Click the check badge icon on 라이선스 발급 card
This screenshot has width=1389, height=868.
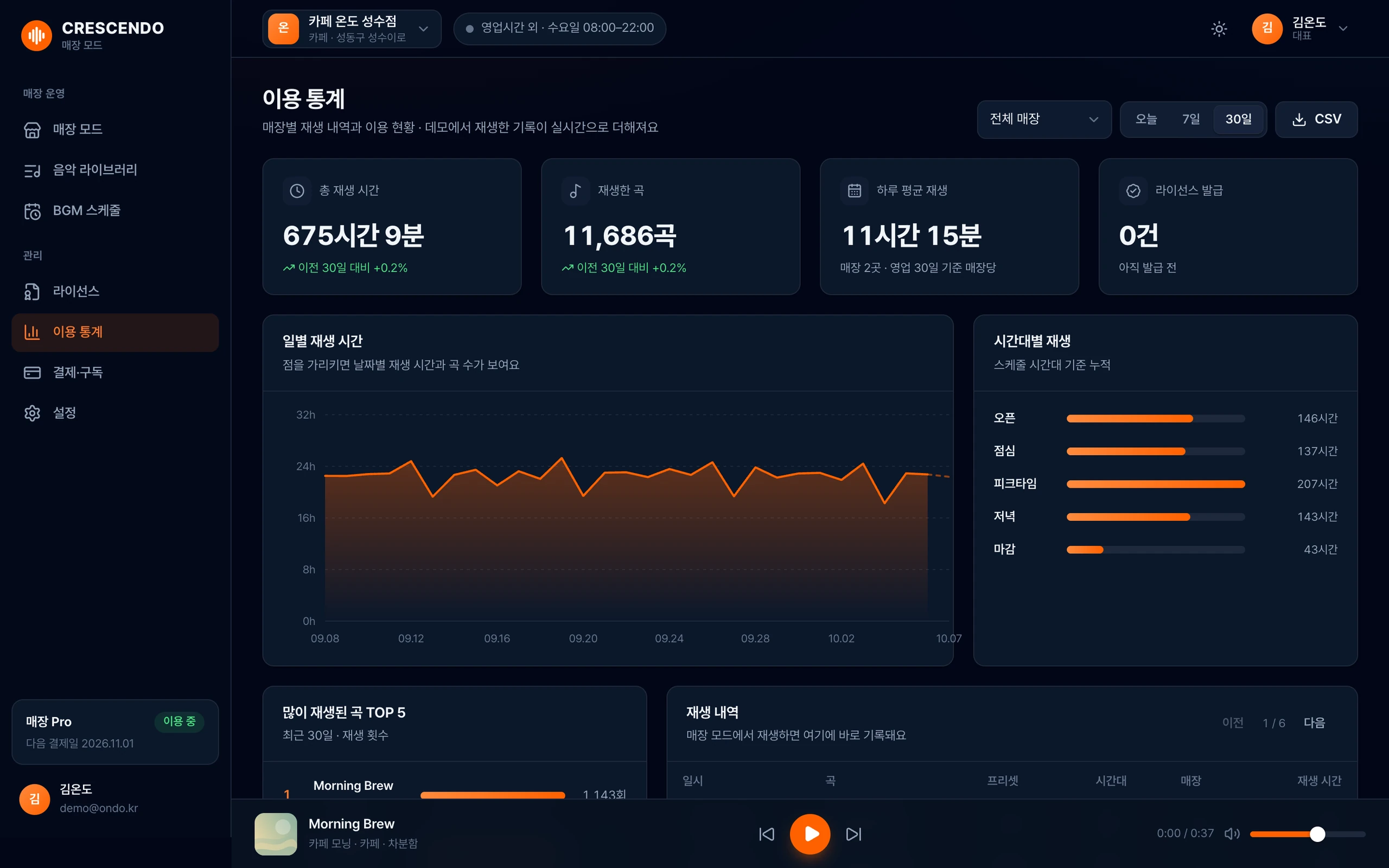pyautogui.click(x=1133, y=190)
